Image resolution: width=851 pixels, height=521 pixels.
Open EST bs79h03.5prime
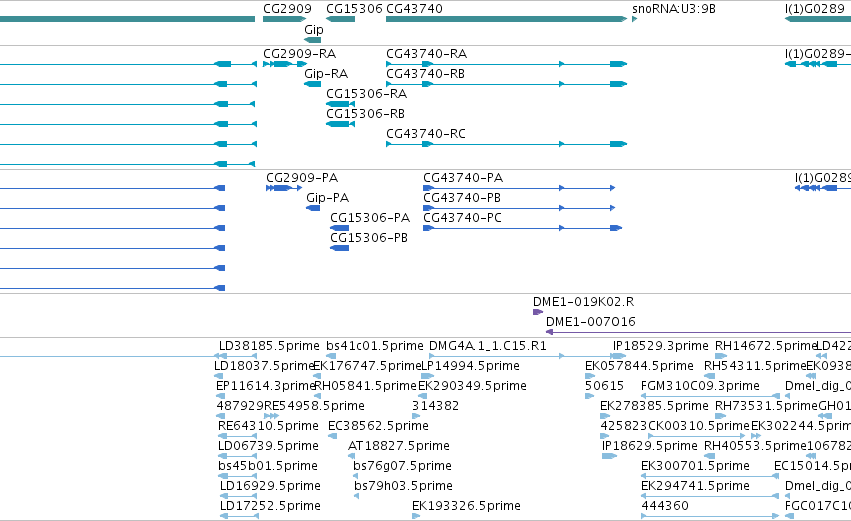pyautogui.click(x=403, y=487)
